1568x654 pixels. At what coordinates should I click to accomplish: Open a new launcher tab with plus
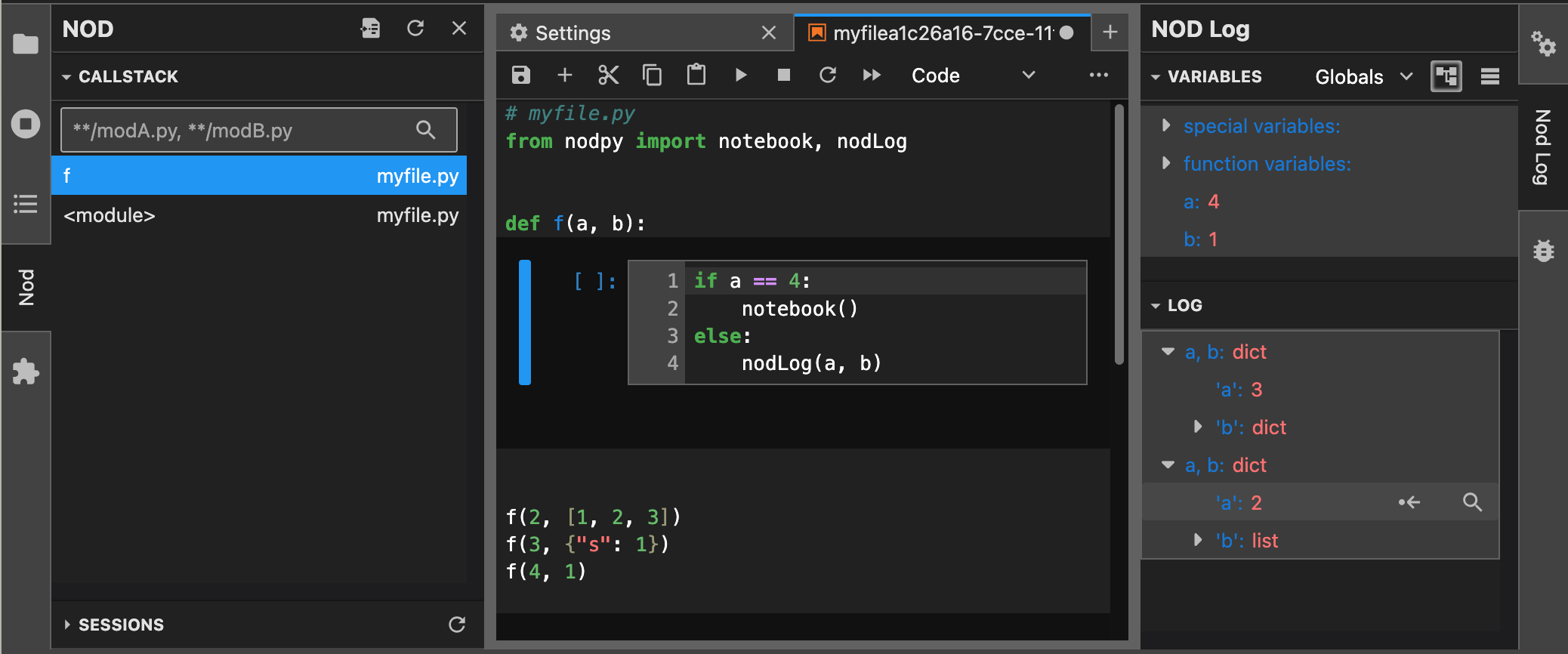coord(1110,32)
